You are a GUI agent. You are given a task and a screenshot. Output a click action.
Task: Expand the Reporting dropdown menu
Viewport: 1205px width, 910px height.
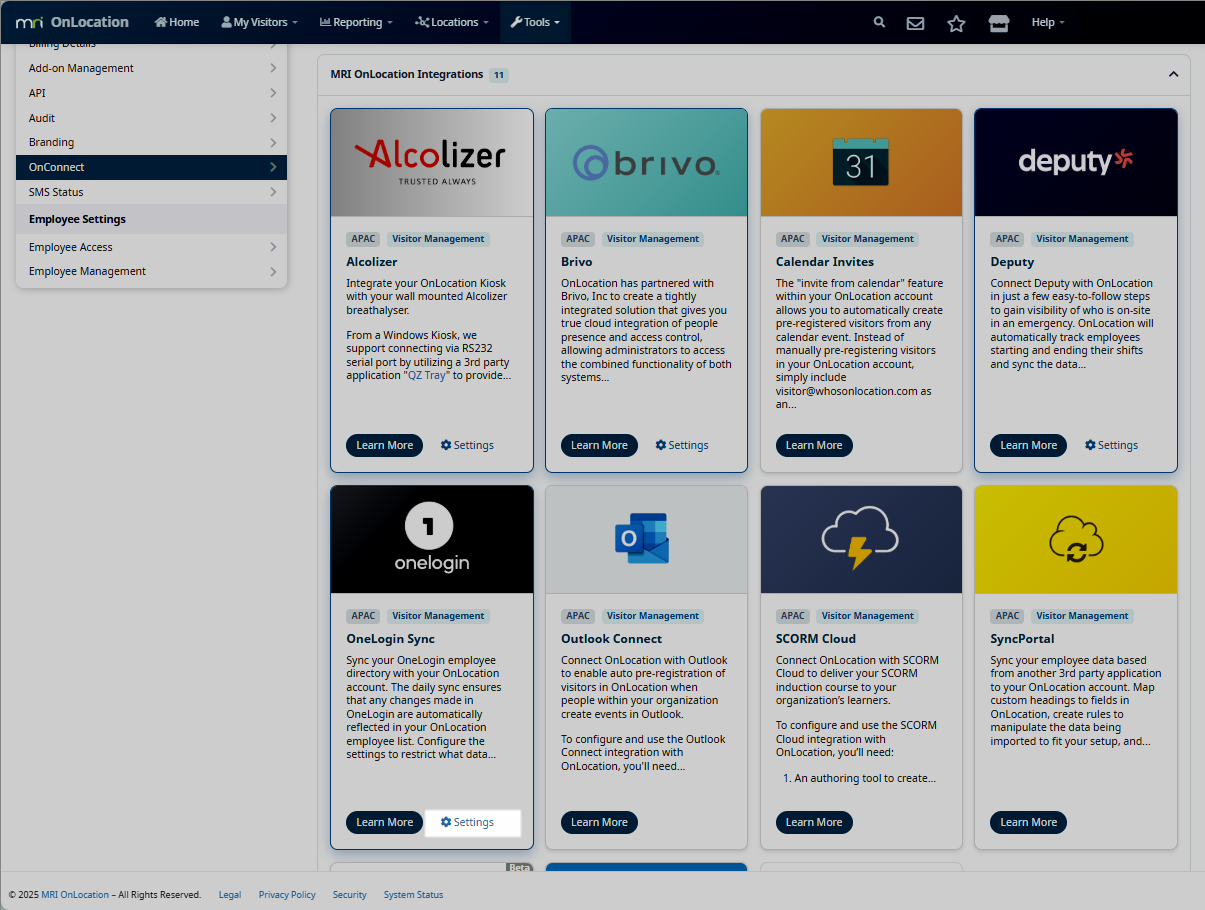click(x=356, y=22)
